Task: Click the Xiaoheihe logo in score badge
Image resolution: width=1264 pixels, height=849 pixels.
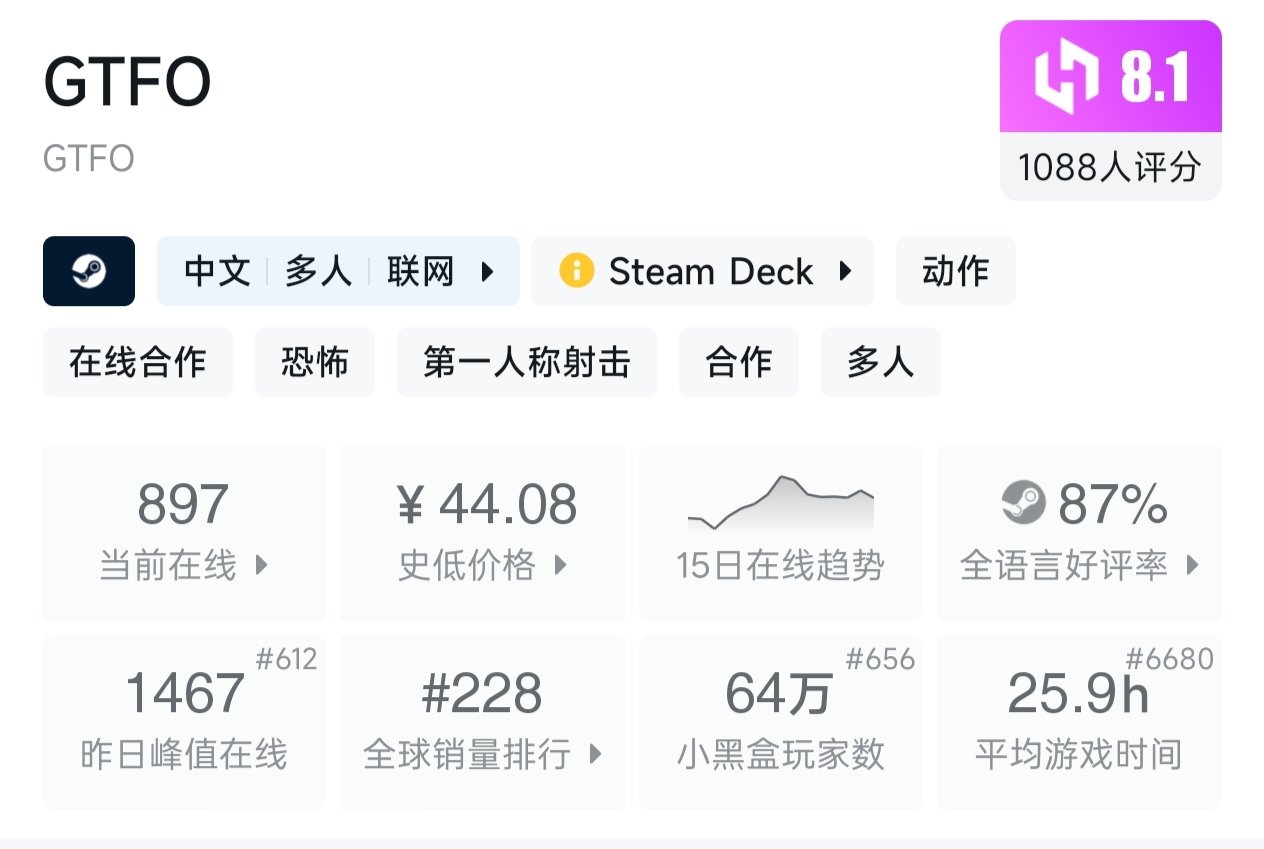Action: tap(1066, 79)
